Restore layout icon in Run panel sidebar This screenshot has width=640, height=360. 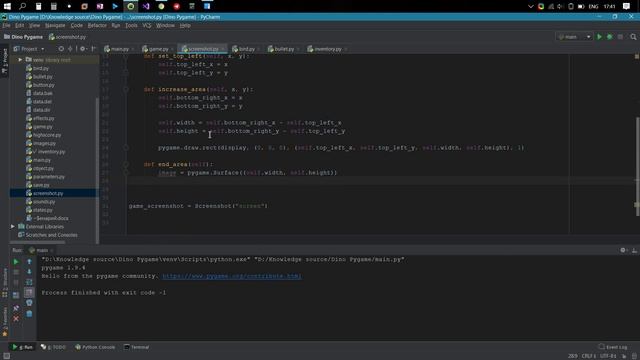click(x=16, y=295)
